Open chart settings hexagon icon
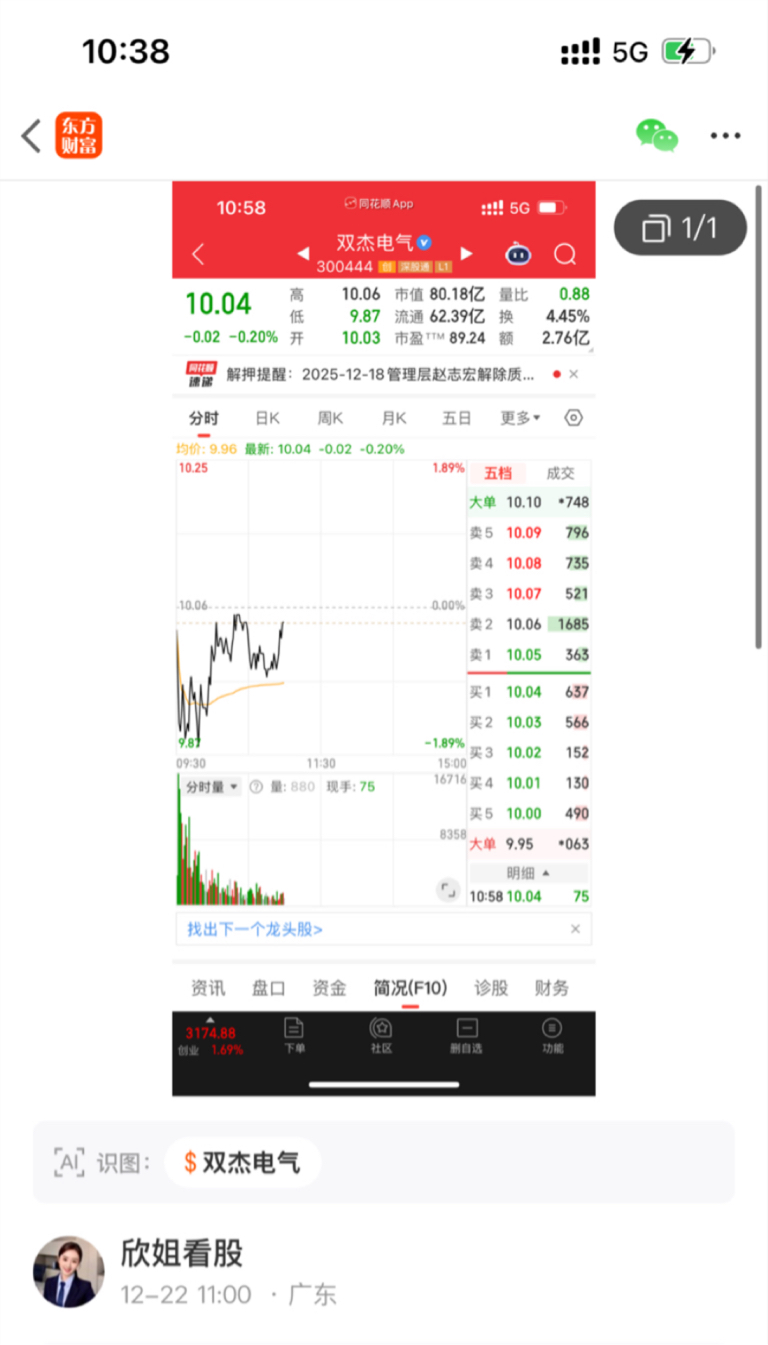 click(x=573, y=418)
